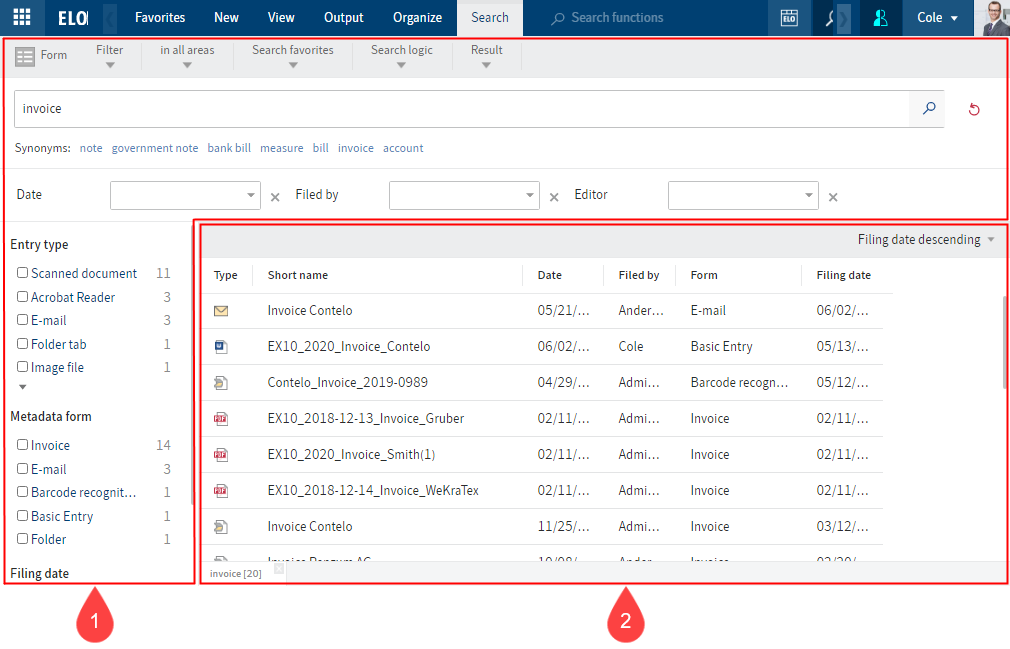1010x649 pixels.
Task: Switch to the Output tab
Action: pos(343,18)
